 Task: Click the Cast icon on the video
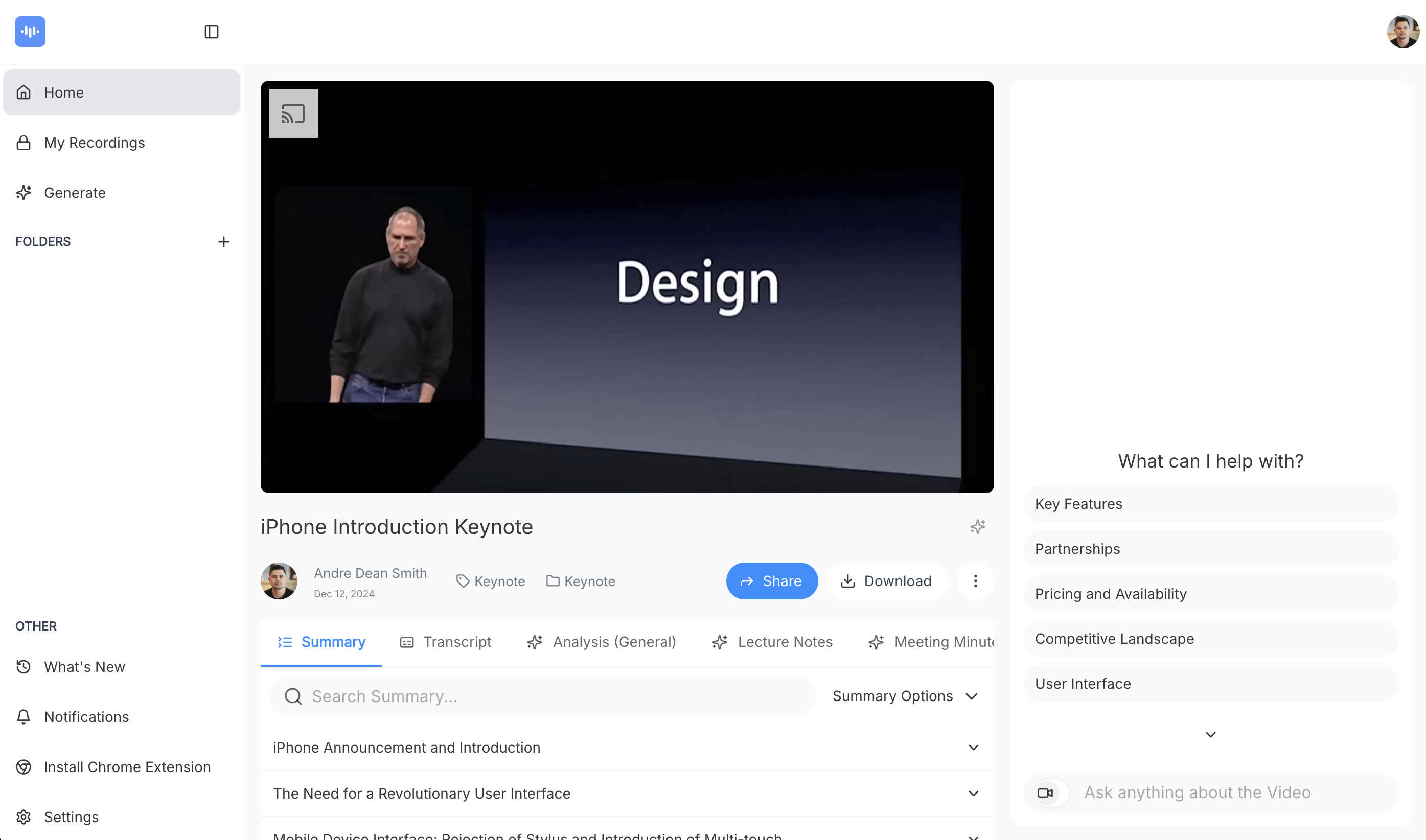click(292, 113)
